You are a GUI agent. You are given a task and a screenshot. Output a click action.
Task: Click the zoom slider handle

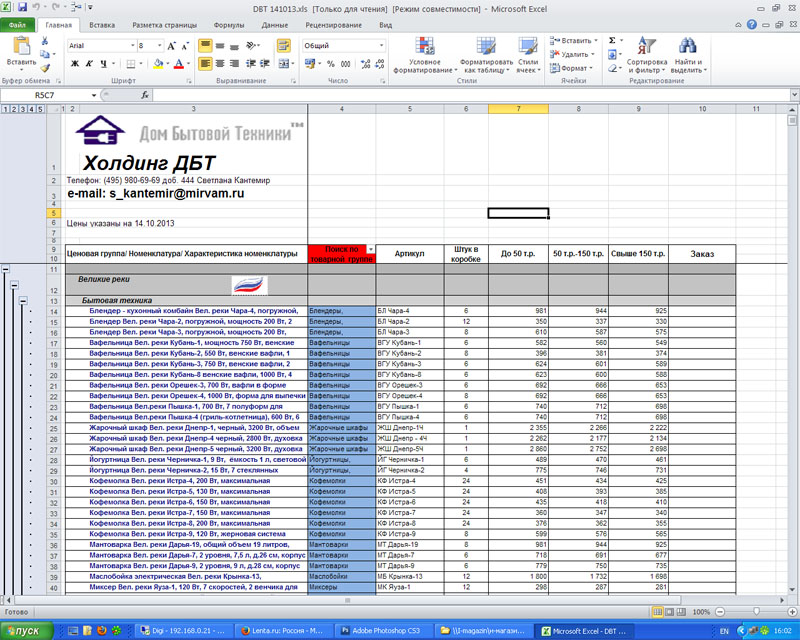click(x=756, y=611)
